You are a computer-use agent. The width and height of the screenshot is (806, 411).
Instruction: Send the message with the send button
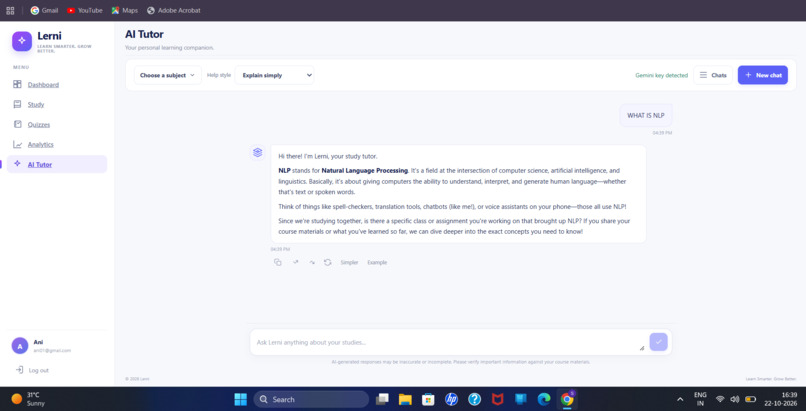click(x=658, y=342)
